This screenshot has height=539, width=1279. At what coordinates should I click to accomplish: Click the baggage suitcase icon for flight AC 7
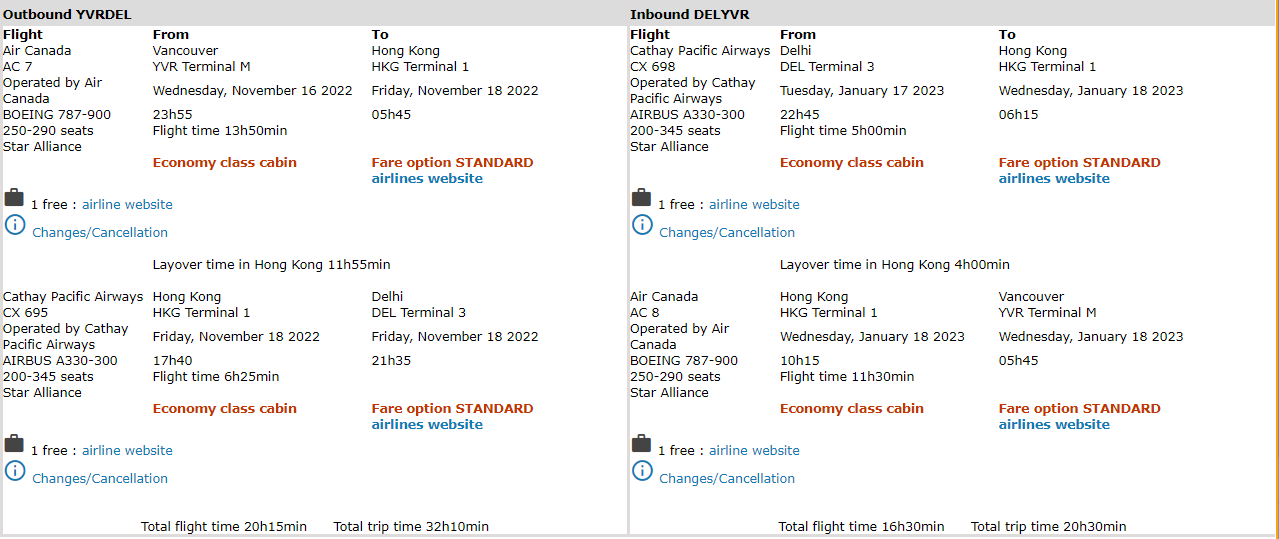click(x=14, y=197)
